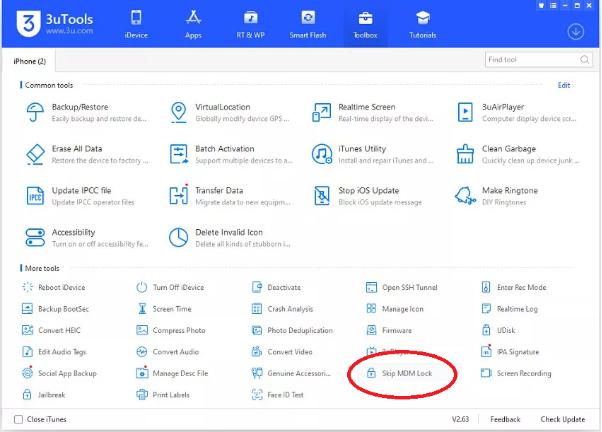602x432 pixels.
Task: Select the Erase All Data tool
Action: point(86,154)
